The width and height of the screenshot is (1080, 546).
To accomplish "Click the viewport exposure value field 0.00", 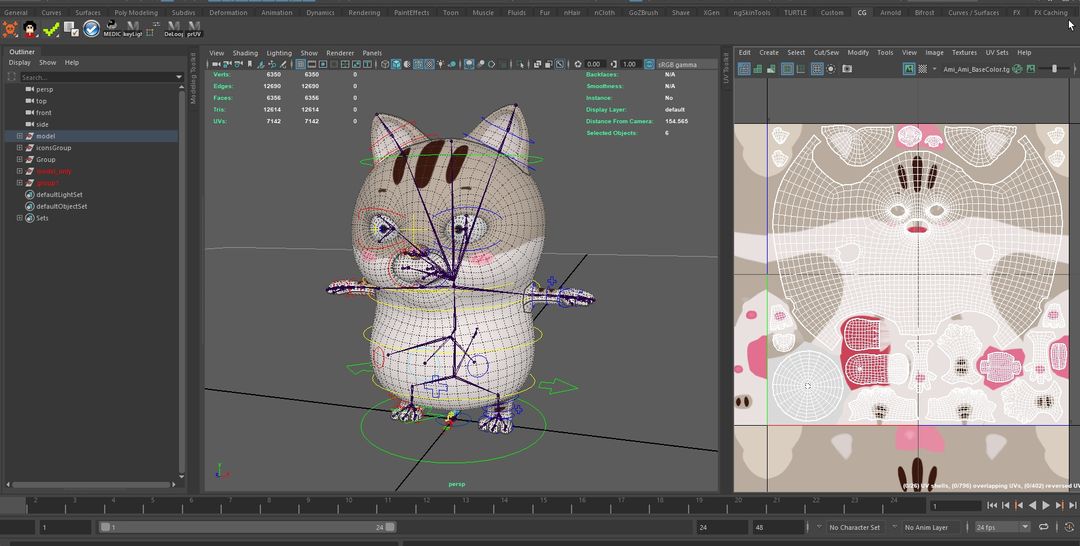I will [594, 64].
